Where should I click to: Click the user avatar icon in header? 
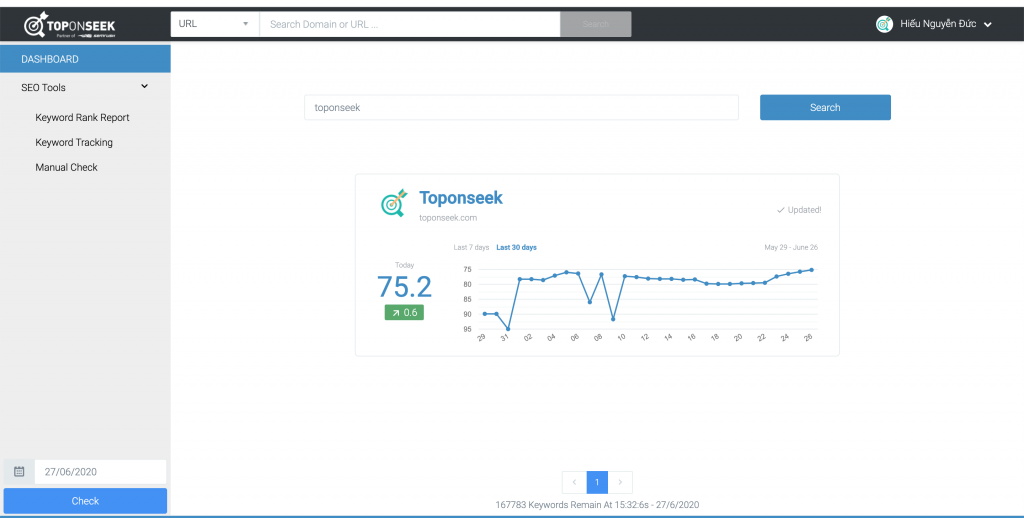point(884,24)
